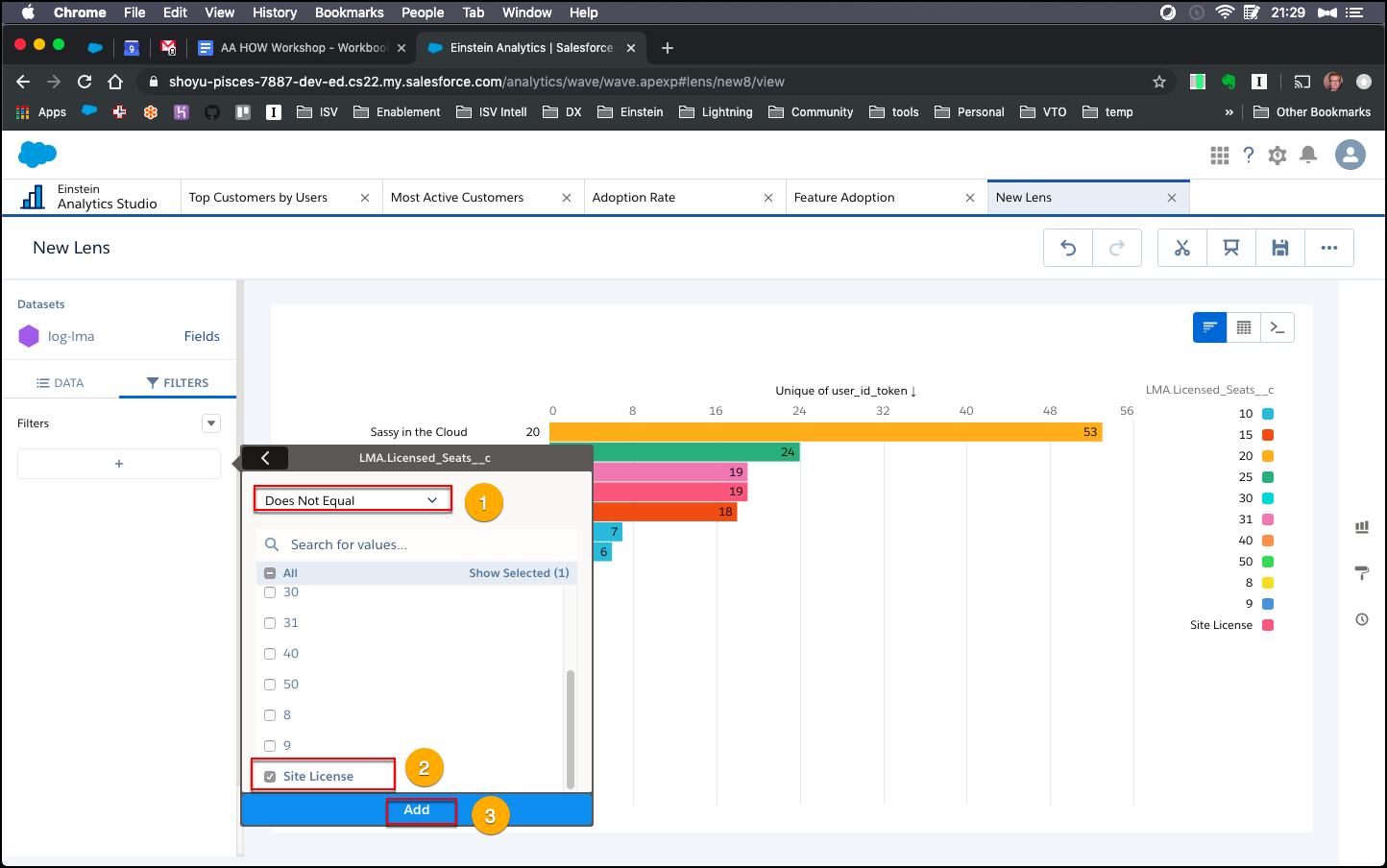Image resolution: width=1387 pixels, height=868 pixels.
Task: Open chart type panel in right sidebar
Action: point(1362,527)
